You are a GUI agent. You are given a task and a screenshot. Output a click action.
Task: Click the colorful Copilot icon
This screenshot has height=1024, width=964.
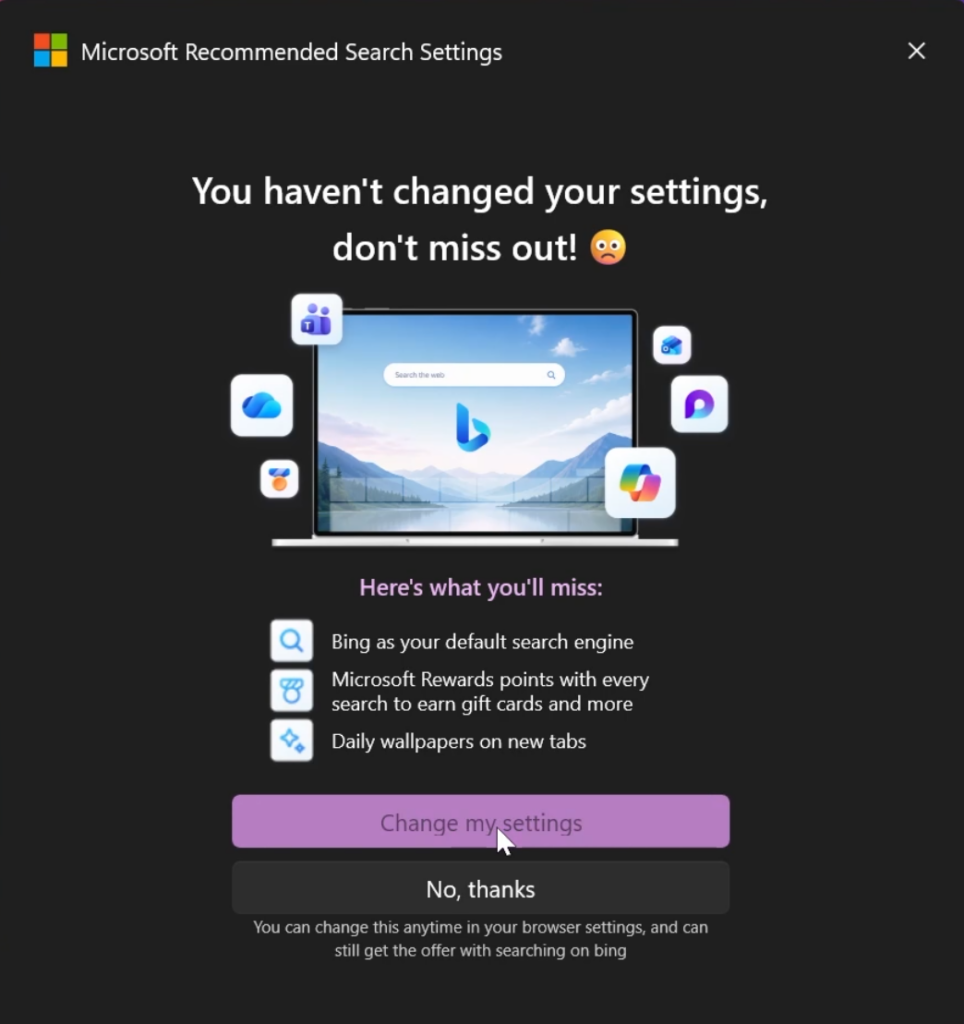640,483
